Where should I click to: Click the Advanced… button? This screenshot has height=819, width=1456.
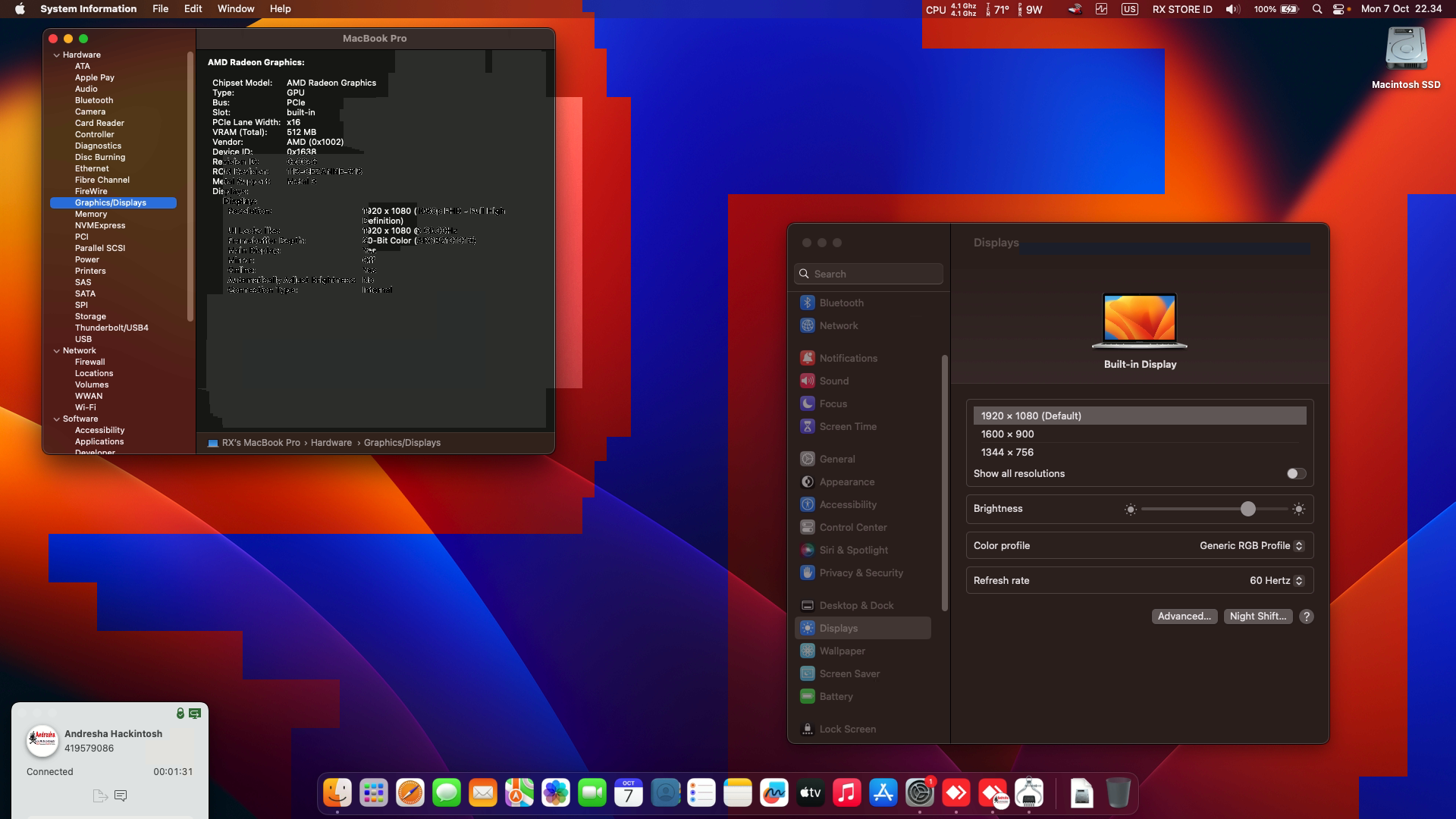click(x=1185, y=617)
